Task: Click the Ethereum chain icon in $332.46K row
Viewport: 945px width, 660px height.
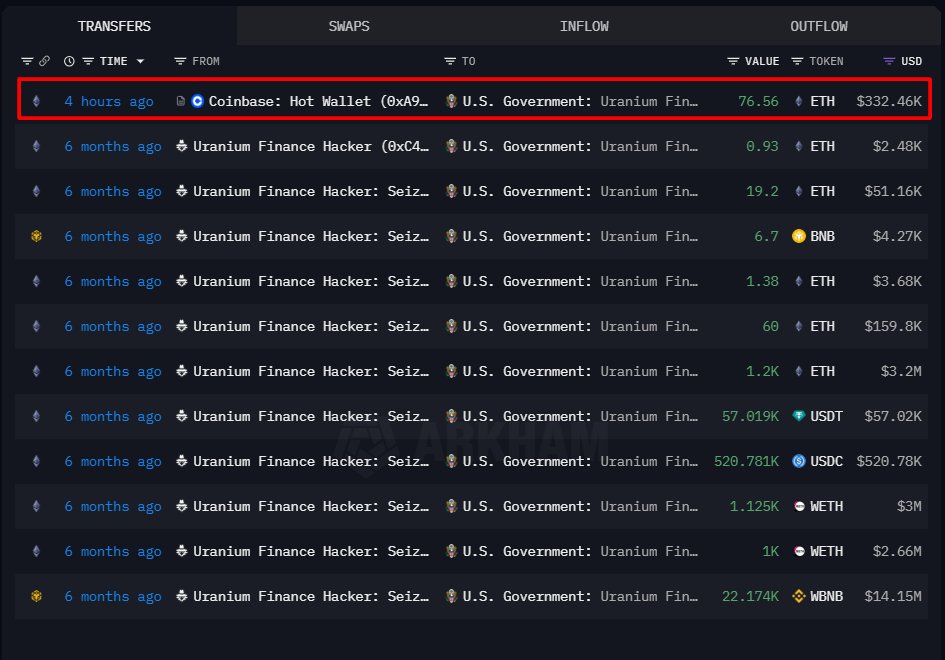Action: pos(36,101)
